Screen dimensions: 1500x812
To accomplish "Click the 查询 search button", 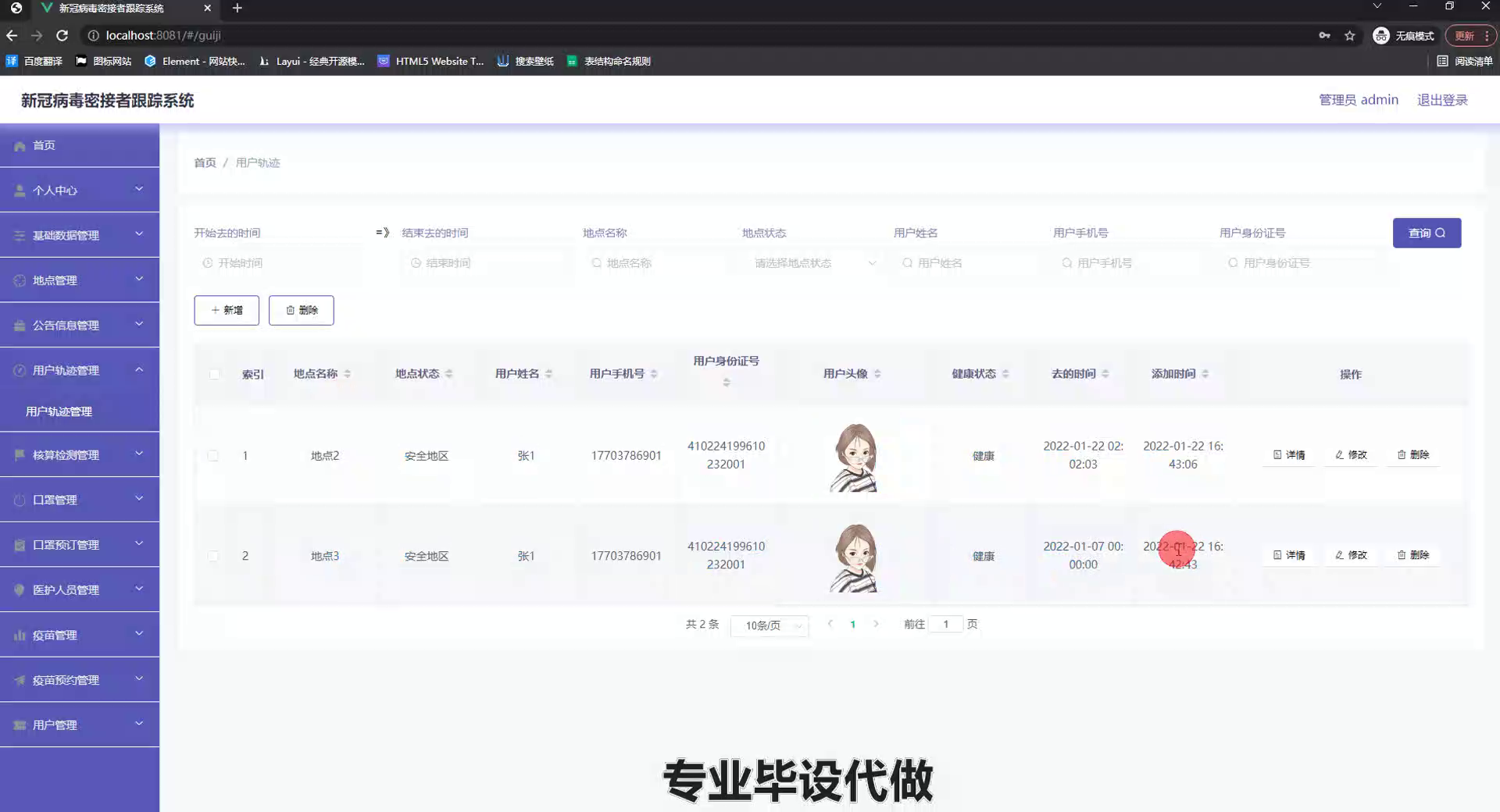I will (x=1427, y=233).
